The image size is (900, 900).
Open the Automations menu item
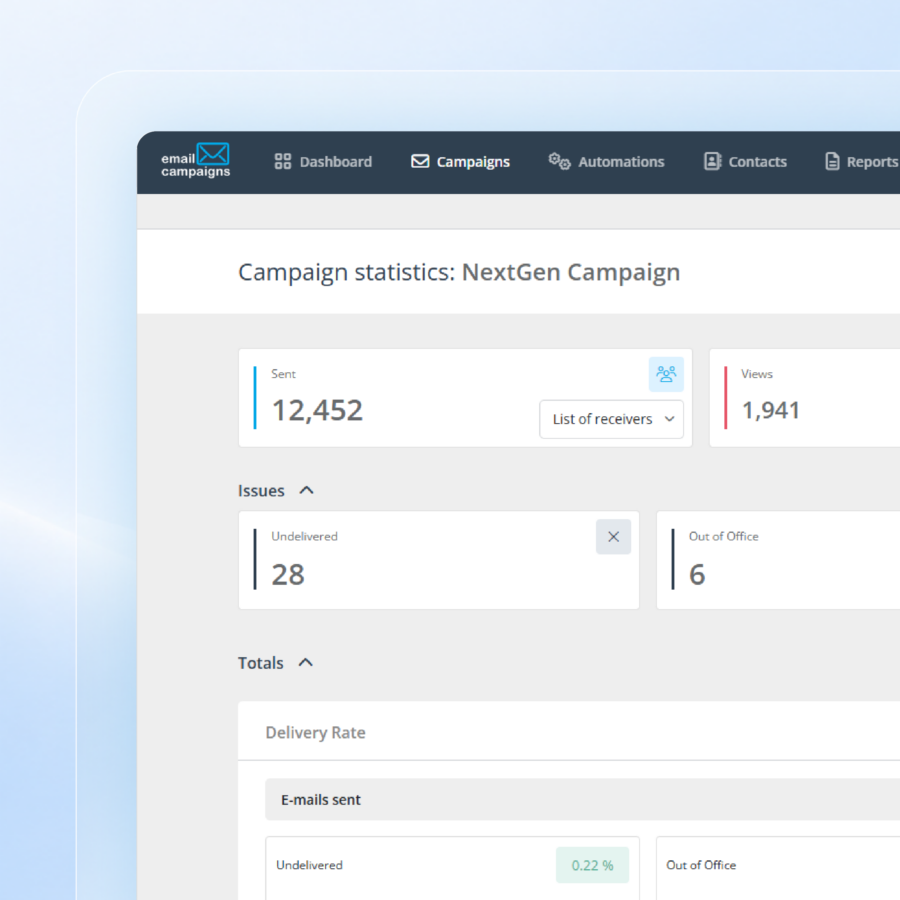tap(606, 162)
